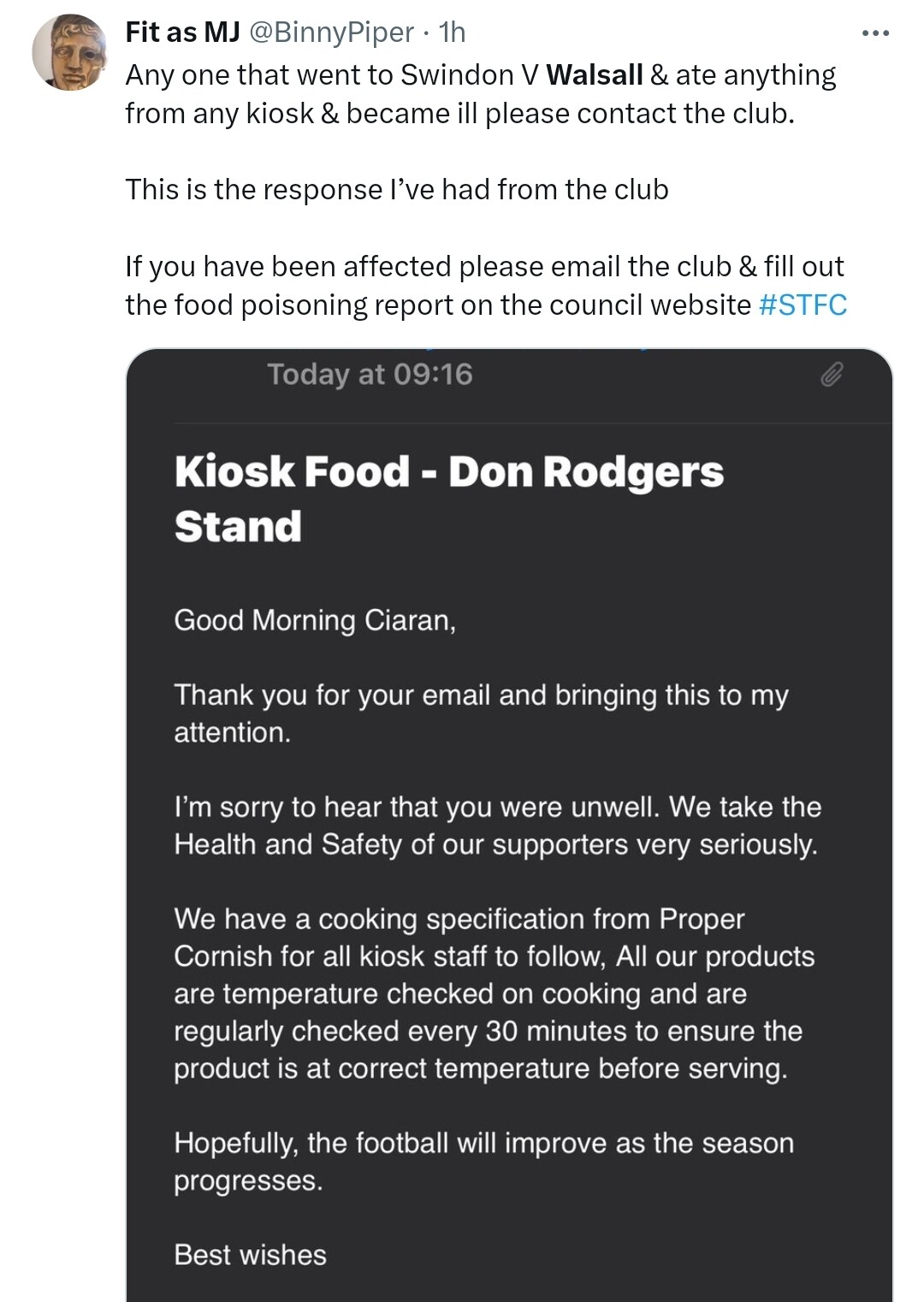Click the bold Walsall word in the tweet
924x1302 pixels.
[595, 75]
